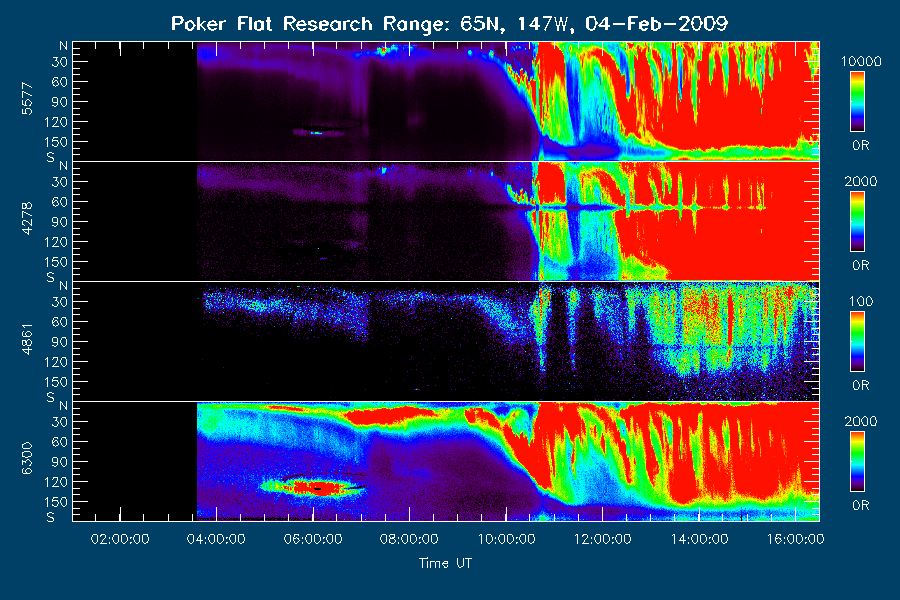900x600 pixels.
Task: Click the 0R label under 5577 colorbar
Action: tap(860, 146)
